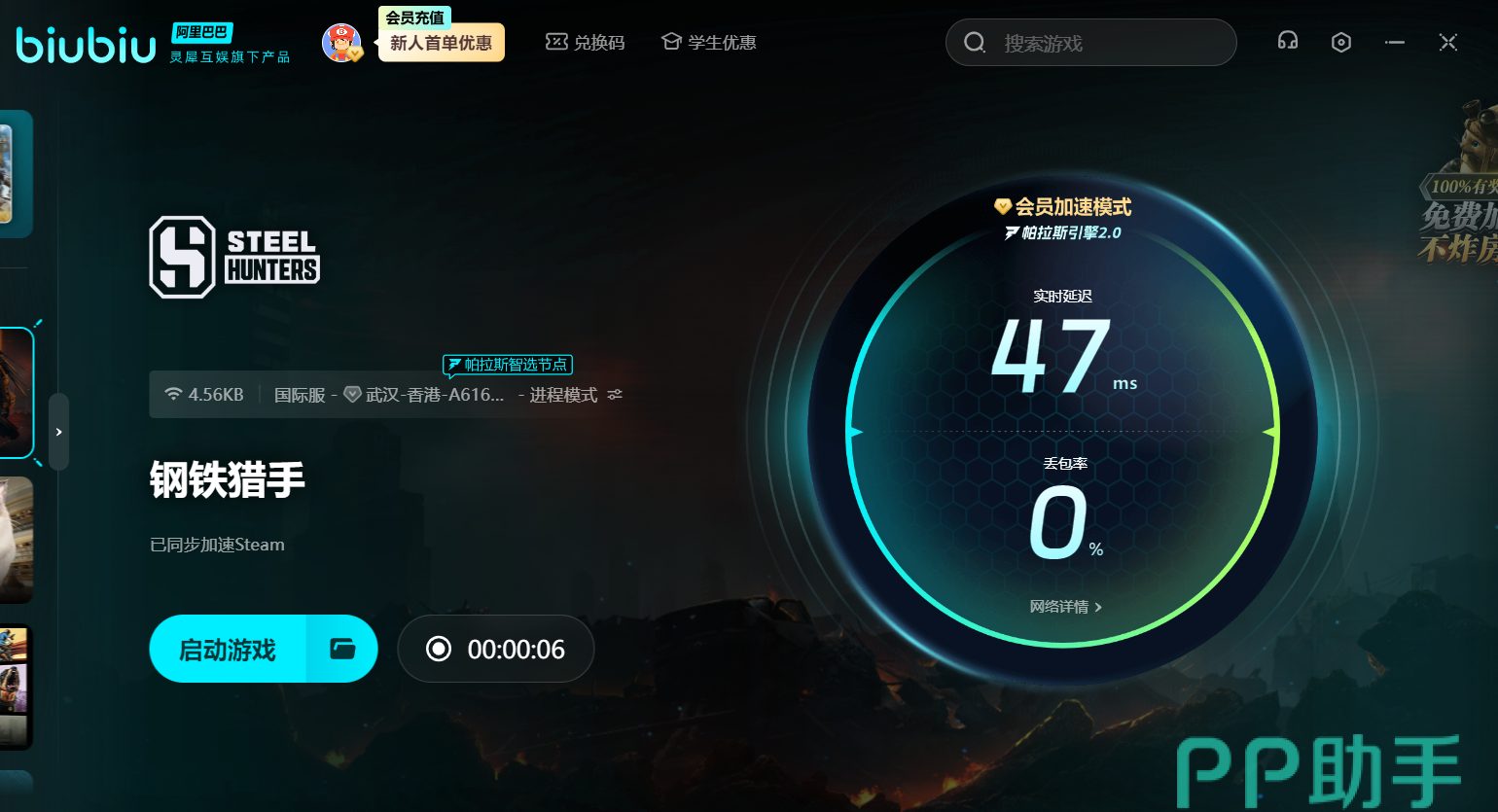Click the Steel Hunters game logo
The height and width of the screenshot is (812, 1498).
click(x=234, y=258)
